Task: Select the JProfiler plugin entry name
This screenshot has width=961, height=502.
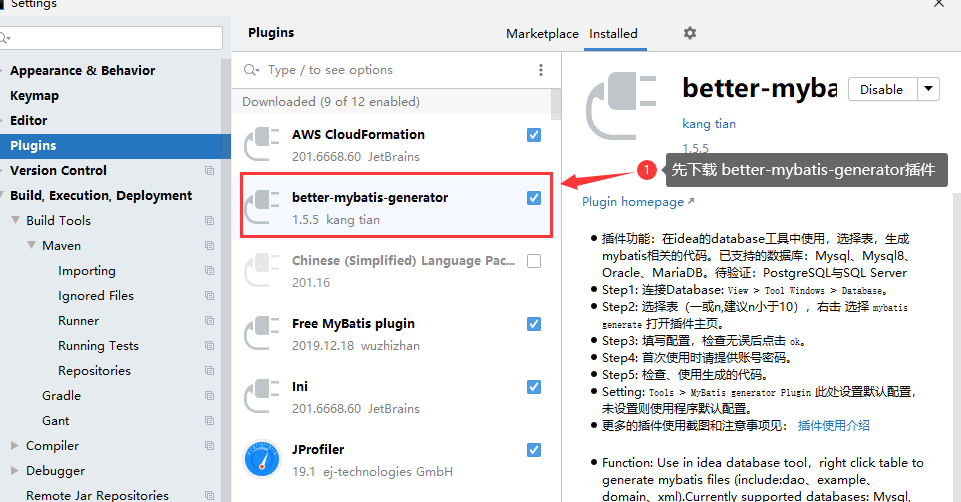Action: (x=318, y=449)
